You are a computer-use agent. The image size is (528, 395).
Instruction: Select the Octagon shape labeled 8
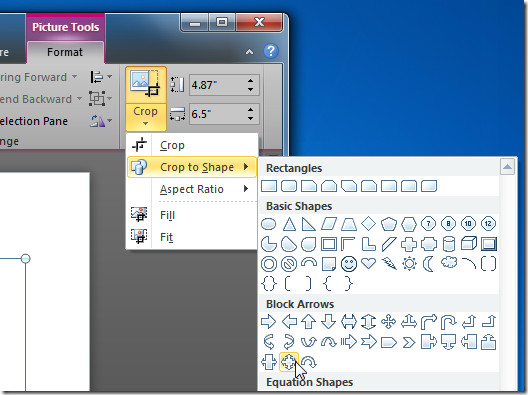(448, 224)
